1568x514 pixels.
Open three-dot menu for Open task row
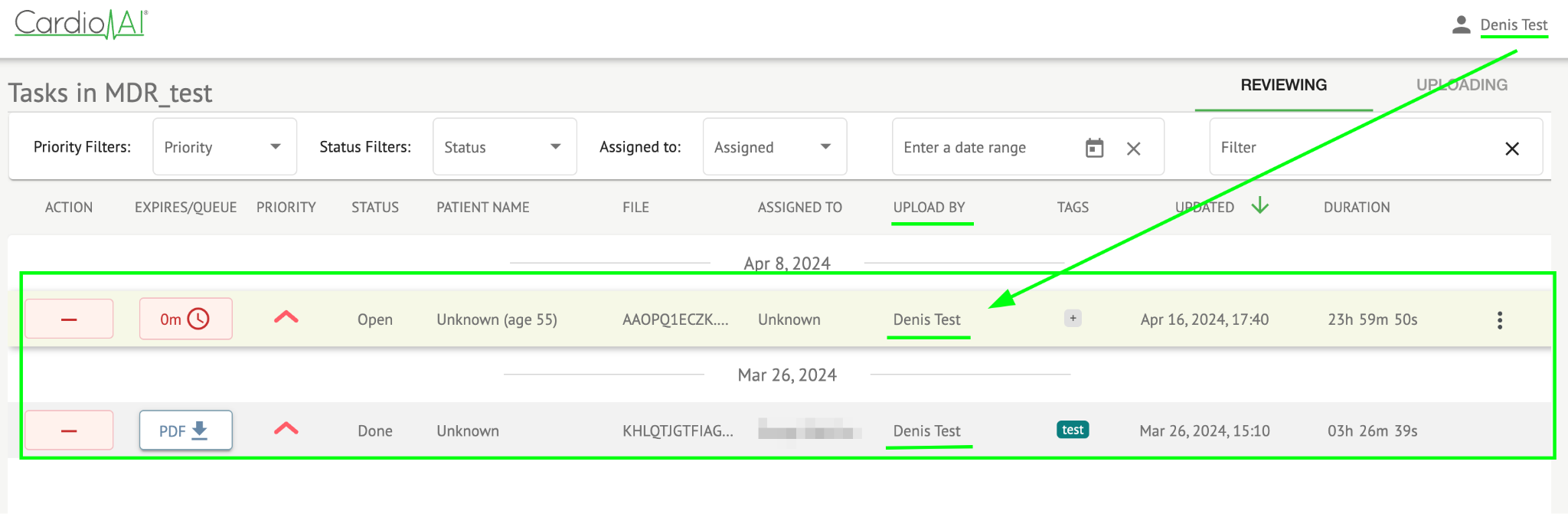click(1499, 320)
